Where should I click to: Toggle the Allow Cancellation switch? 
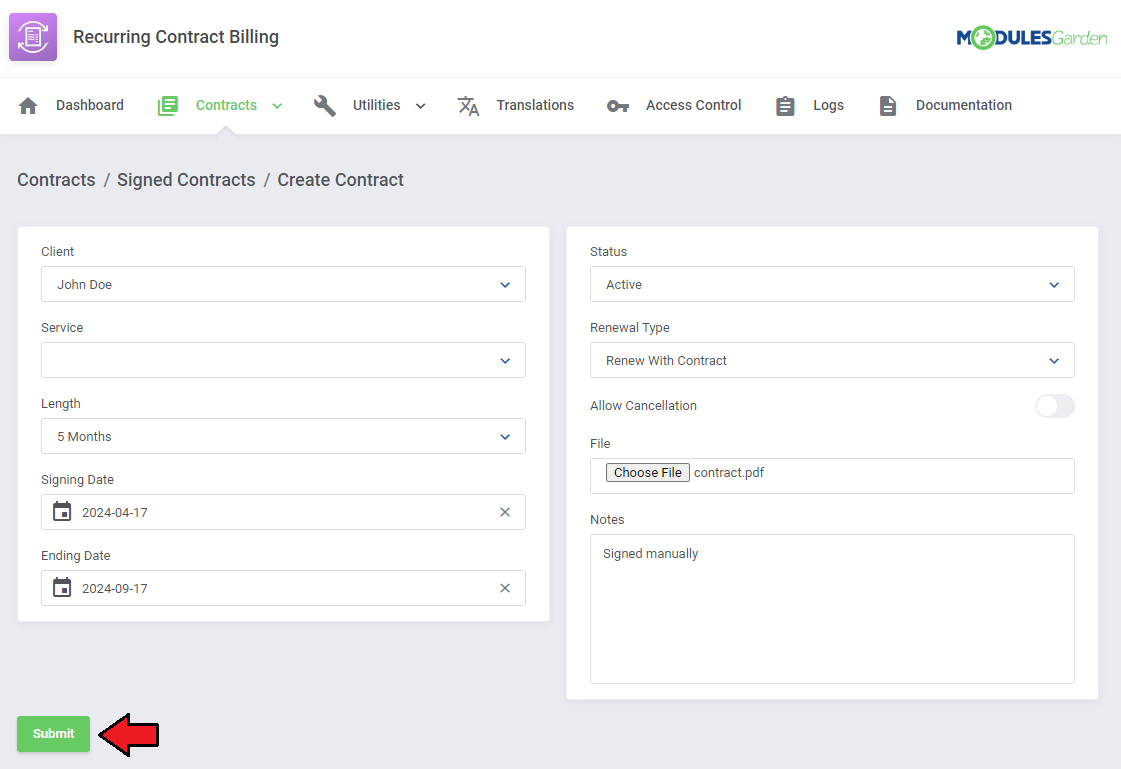click(1055, 406)
